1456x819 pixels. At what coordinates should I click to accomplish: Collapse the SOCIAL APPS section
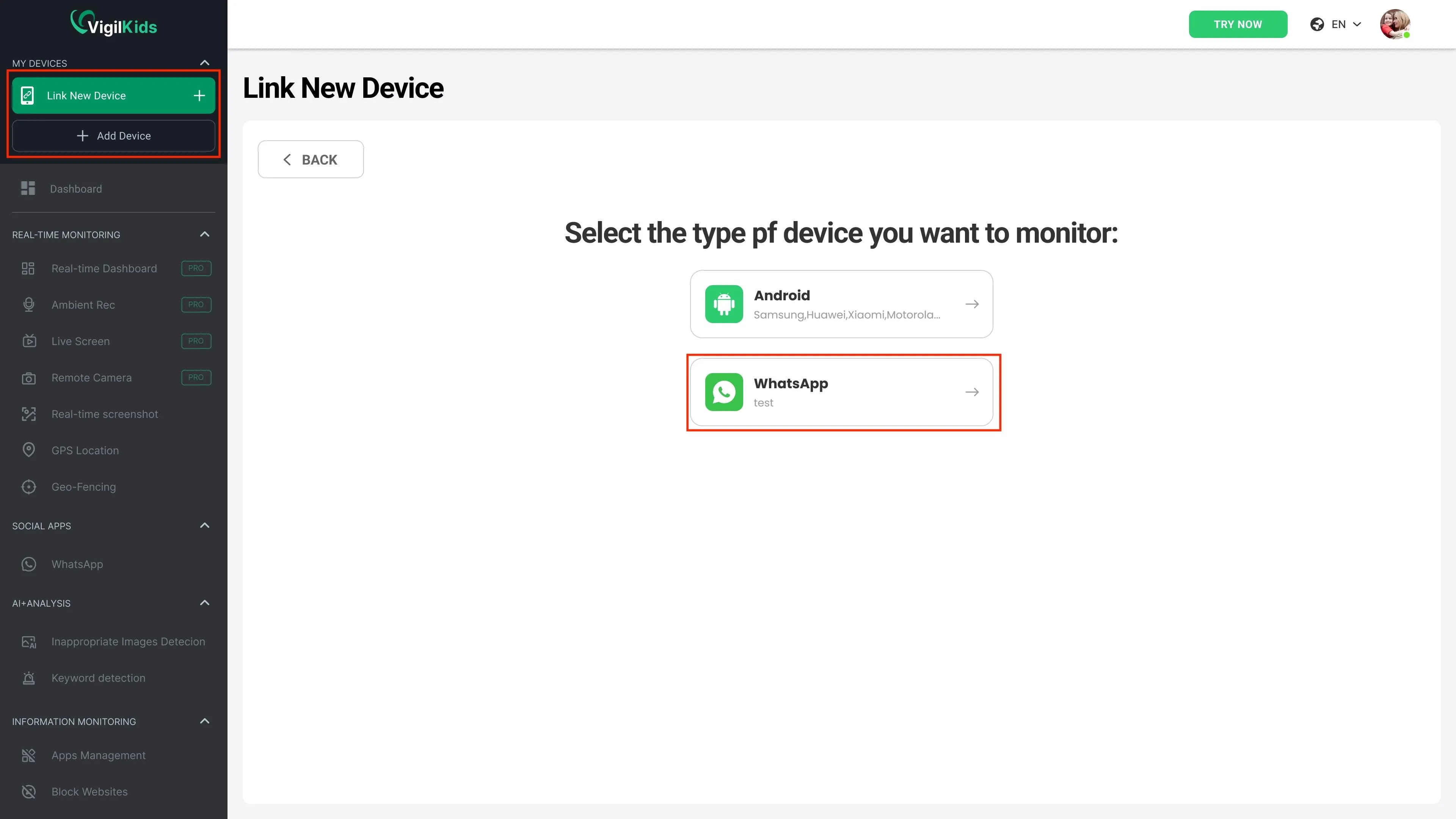205,526
